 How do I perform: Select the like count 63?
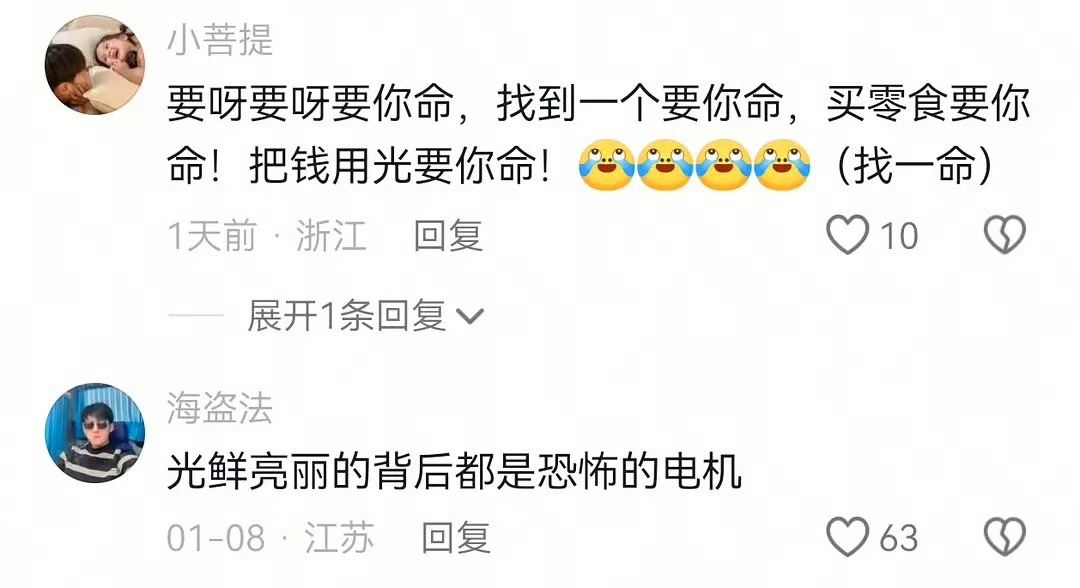899,538
